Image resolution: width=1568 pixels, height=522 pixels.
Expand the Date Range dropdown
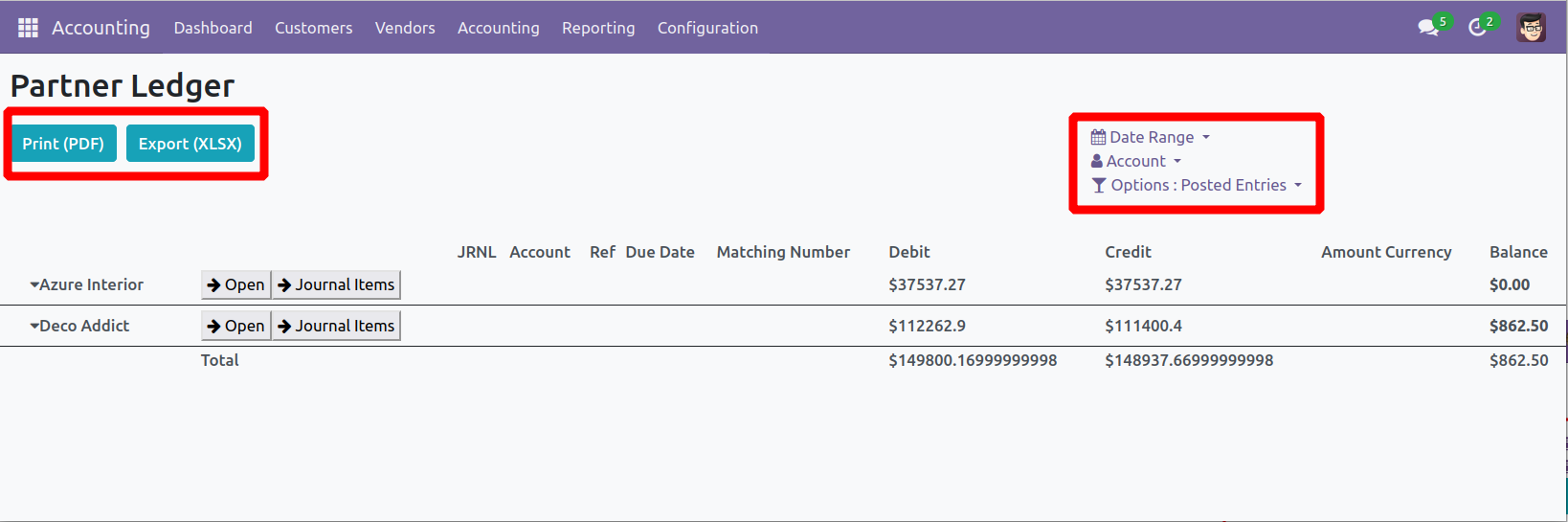click(1206, 137)
